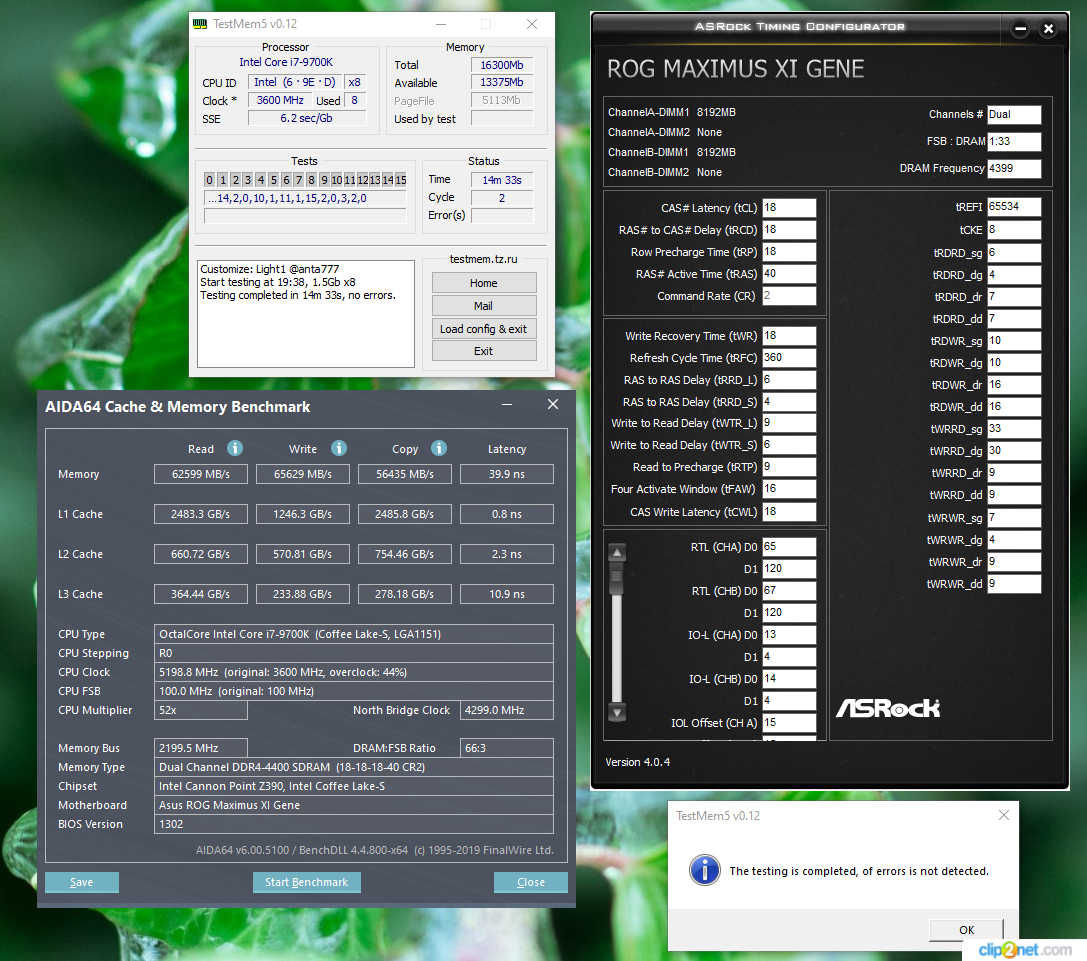
Task: Minimize the AIDA64 benchmark window
Action: coord(507,404)
